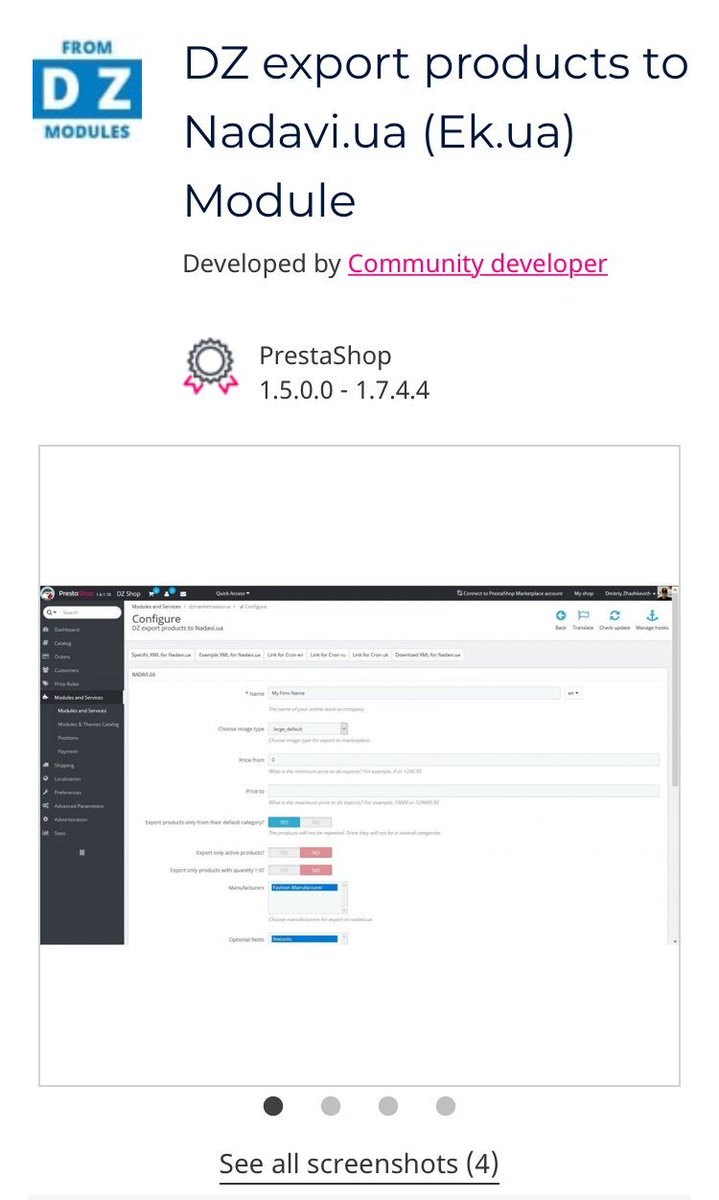Open the large_default image type dropdown in the preview
The image size is (719, 1200).
pos(308,729)
